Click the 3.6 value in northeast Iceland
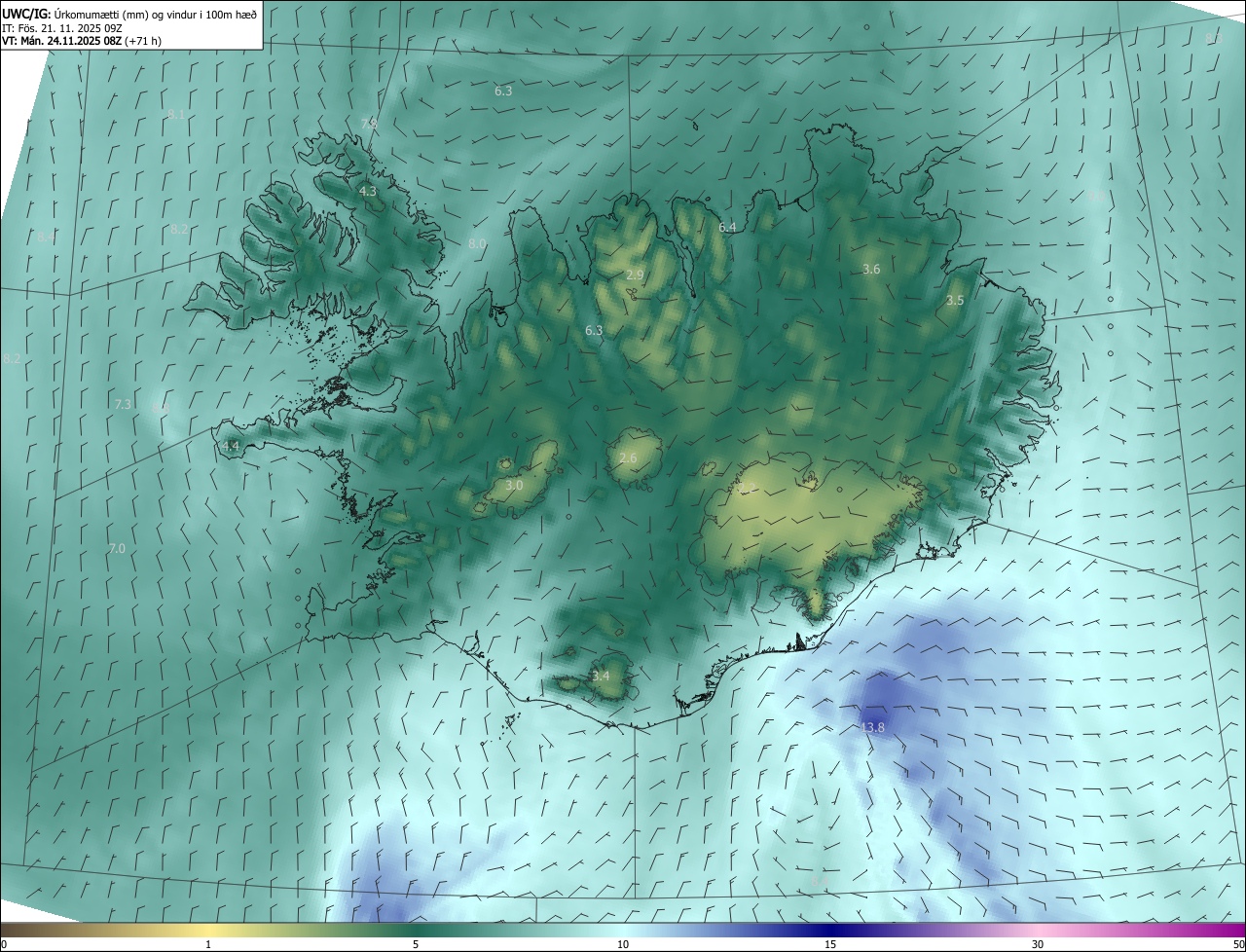Image resolution: width=1246 pixels, height=952 pixels. (x=871, y=269)
